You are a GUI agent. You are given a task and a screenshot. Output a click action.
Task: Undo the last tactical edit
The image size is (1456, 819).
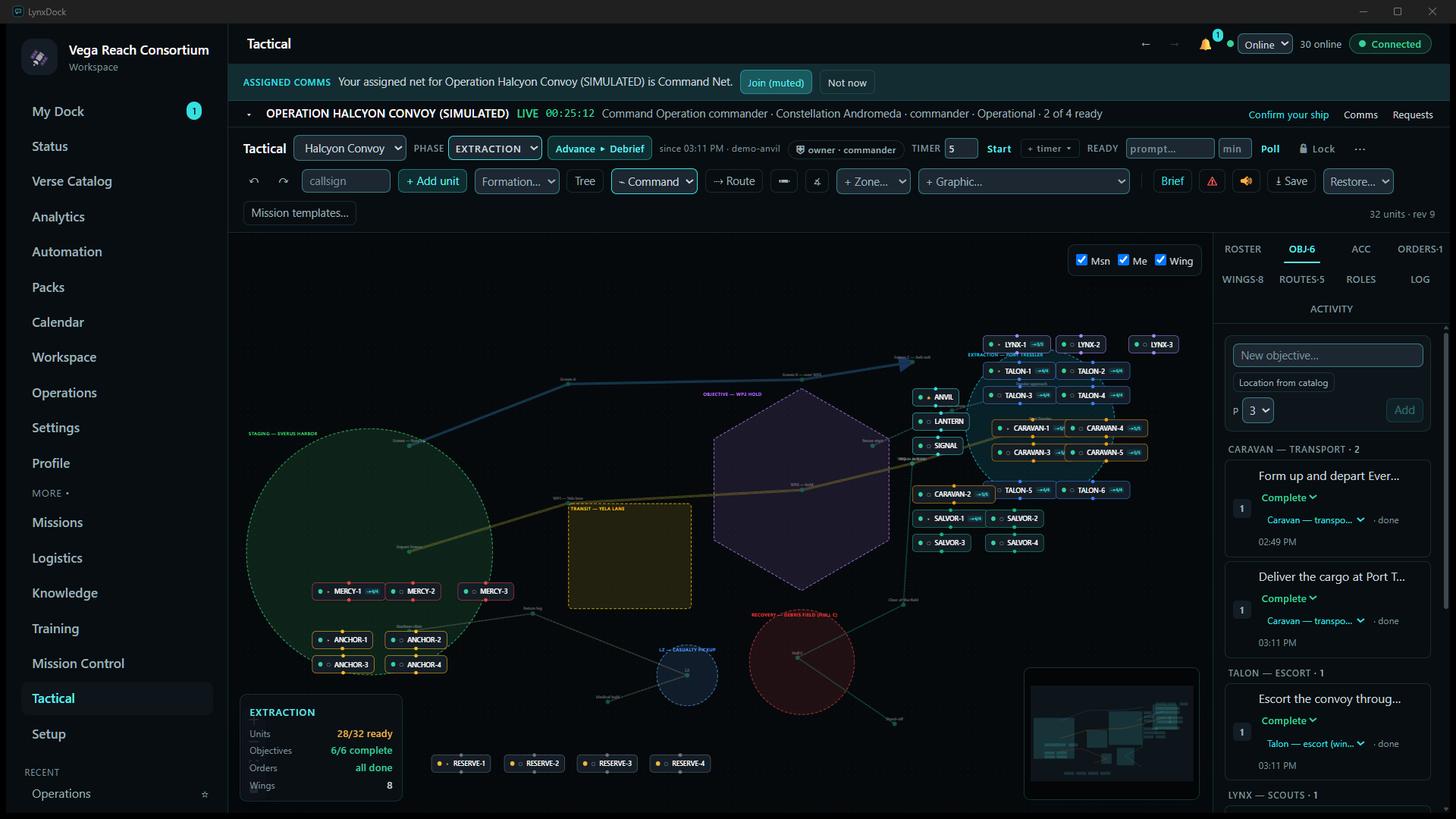click(254, 181)
